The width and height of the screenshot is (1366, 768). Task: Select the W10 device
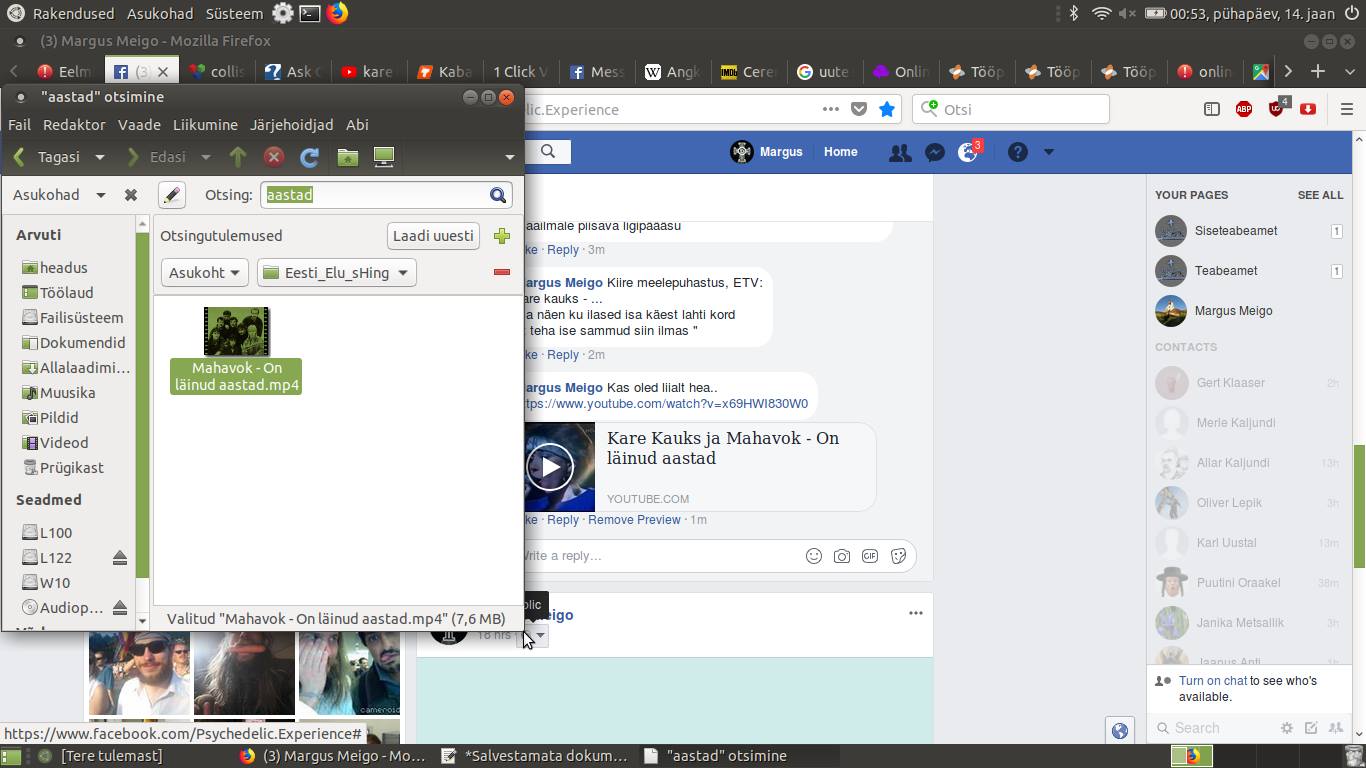55,583
